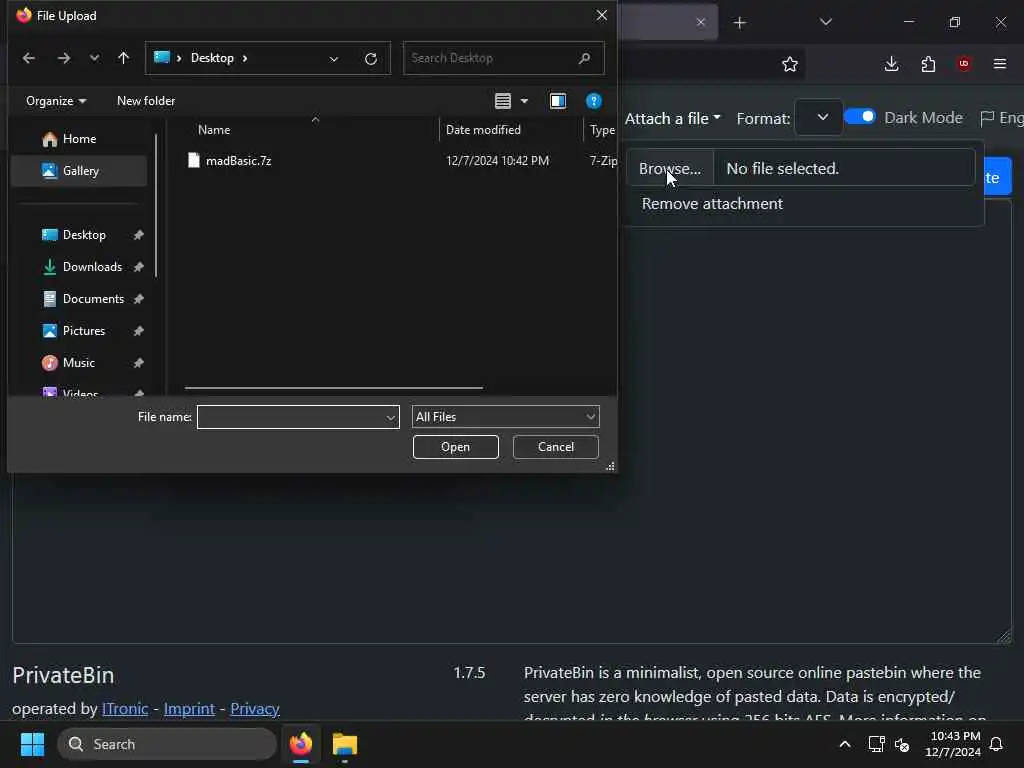Click Remove attachment option

pos(712,204)
